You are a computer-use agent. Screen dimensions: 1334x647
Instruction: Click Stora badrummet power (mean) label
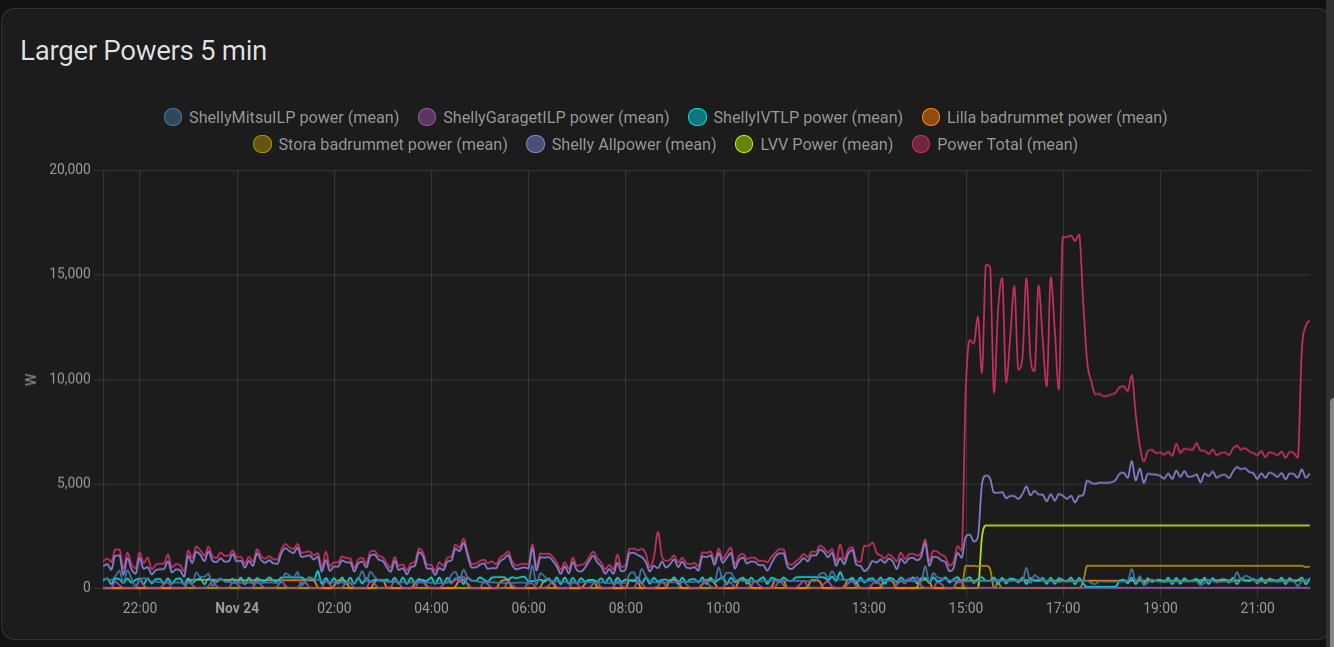pos(393,144)
